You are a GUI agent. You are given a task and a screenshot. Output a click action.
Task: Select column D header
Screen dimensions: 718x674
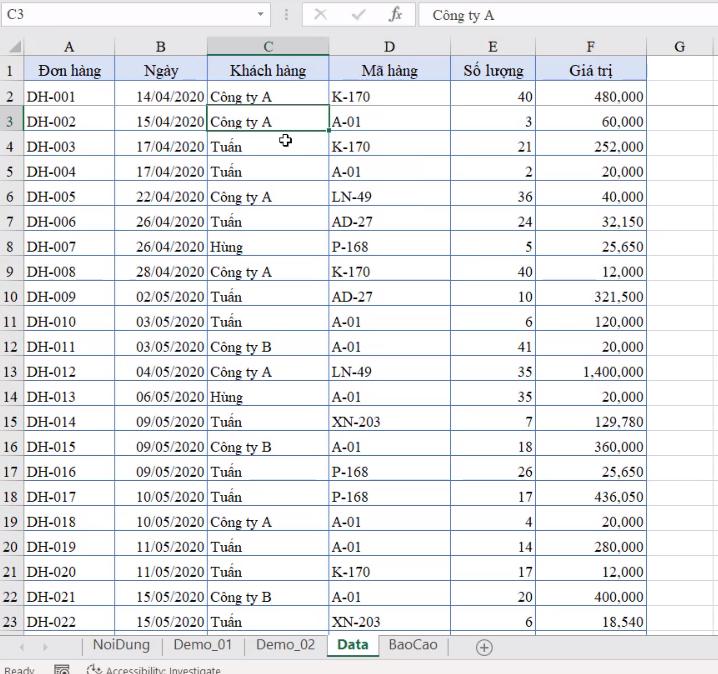click(x=389, y=47)
